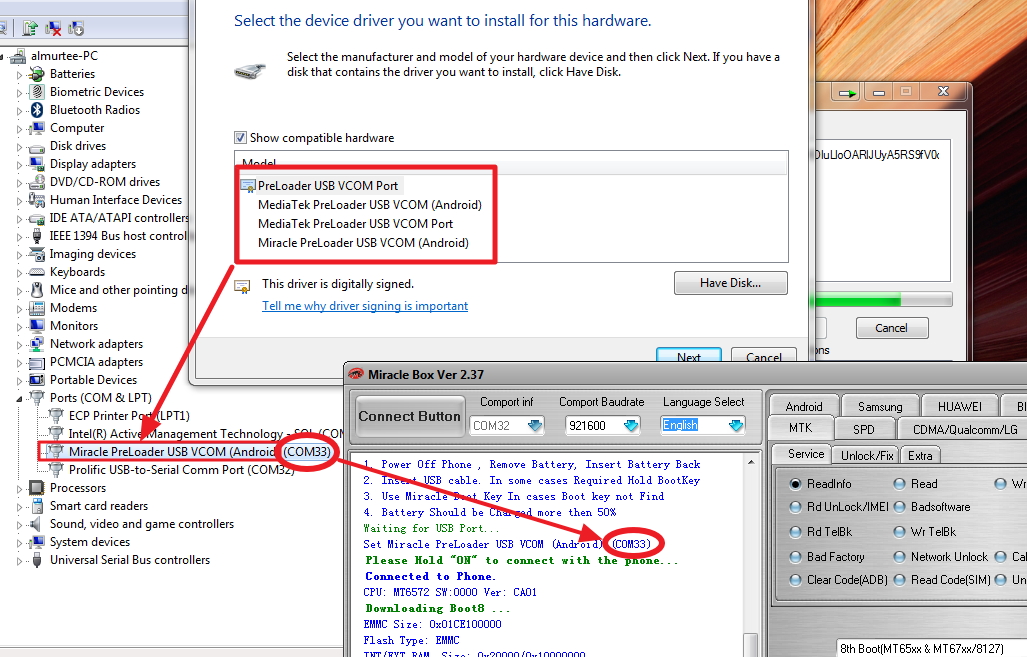
Task: Click the Mice and other pointing devices icon
Action: pos(37,290)
